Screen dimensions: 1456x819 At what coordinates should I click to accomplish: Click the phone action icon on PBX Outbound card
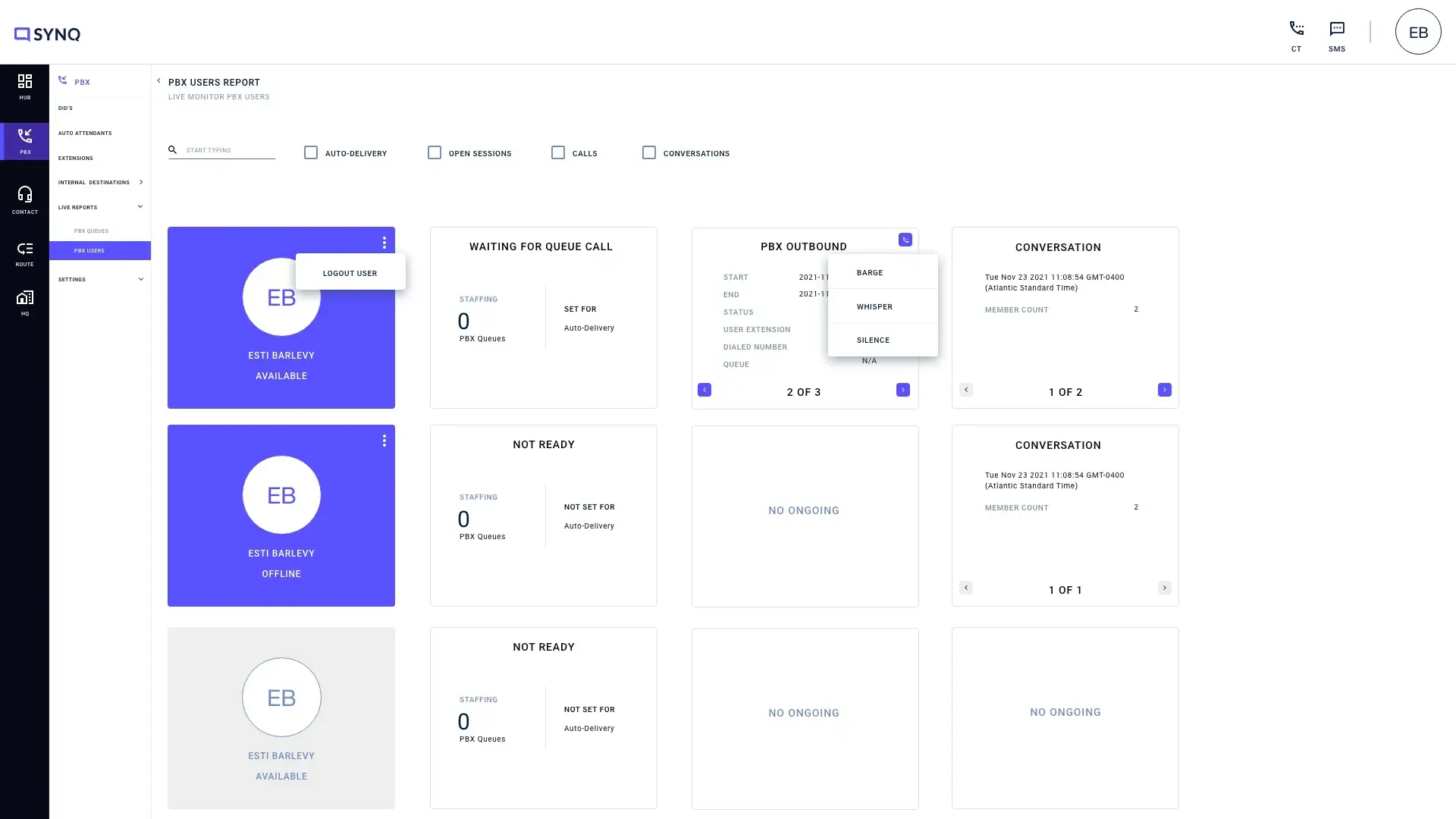coord(905,240)
